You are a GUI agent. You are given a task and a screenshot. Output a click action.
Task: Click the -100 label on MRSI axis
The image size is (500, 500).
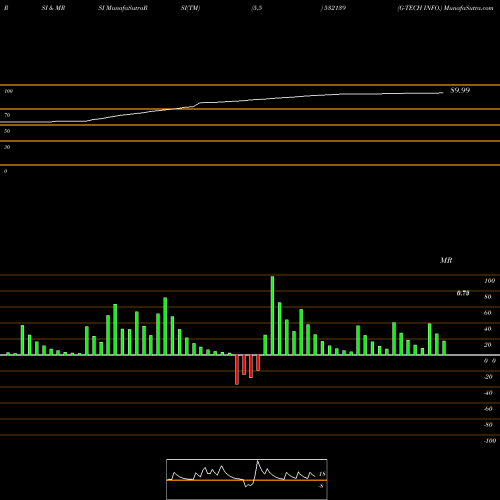490,441
